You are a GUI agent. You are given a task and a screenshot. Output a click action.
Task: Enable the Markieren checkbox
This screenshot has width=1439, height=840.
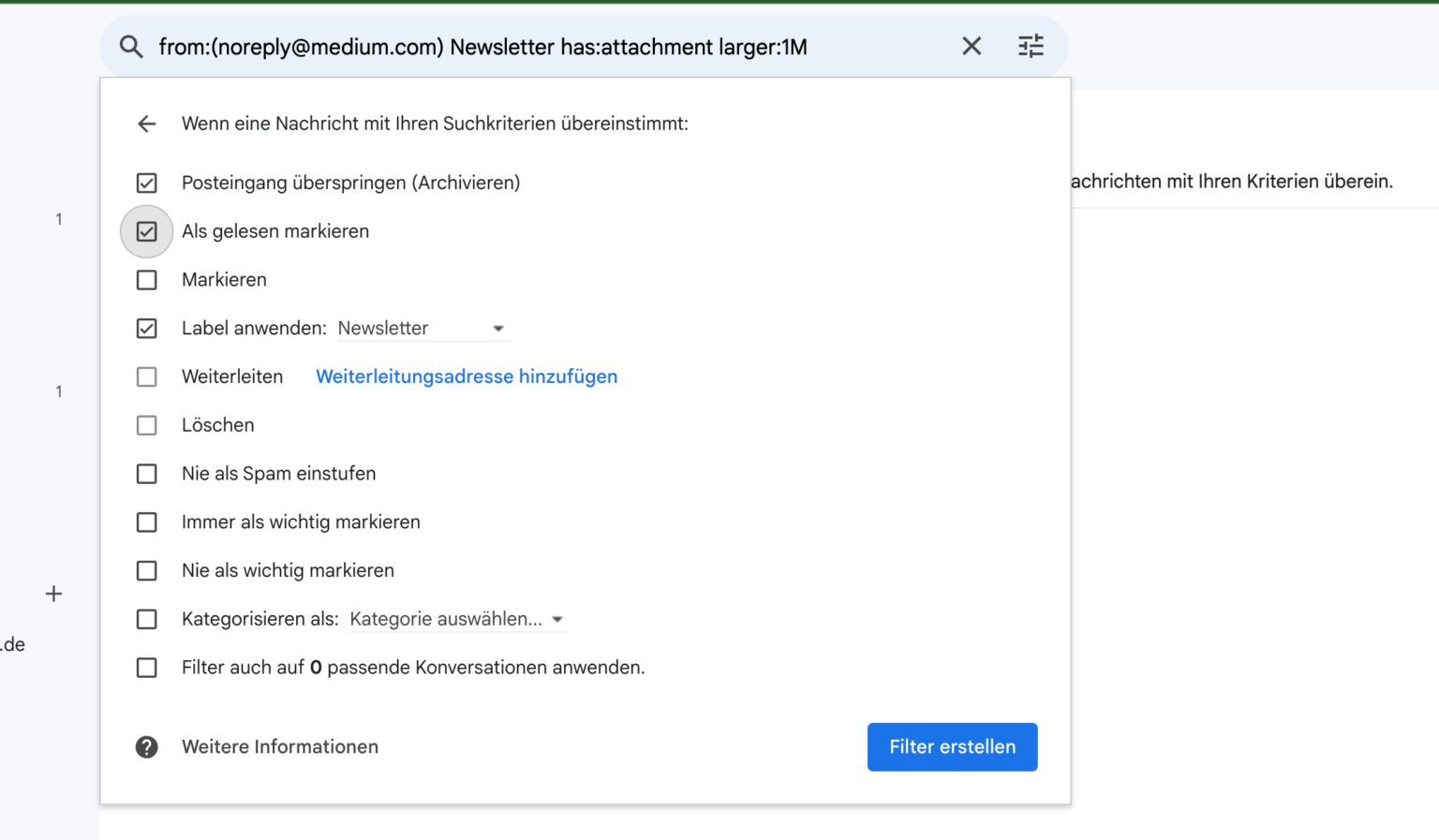tap(146, 279)
